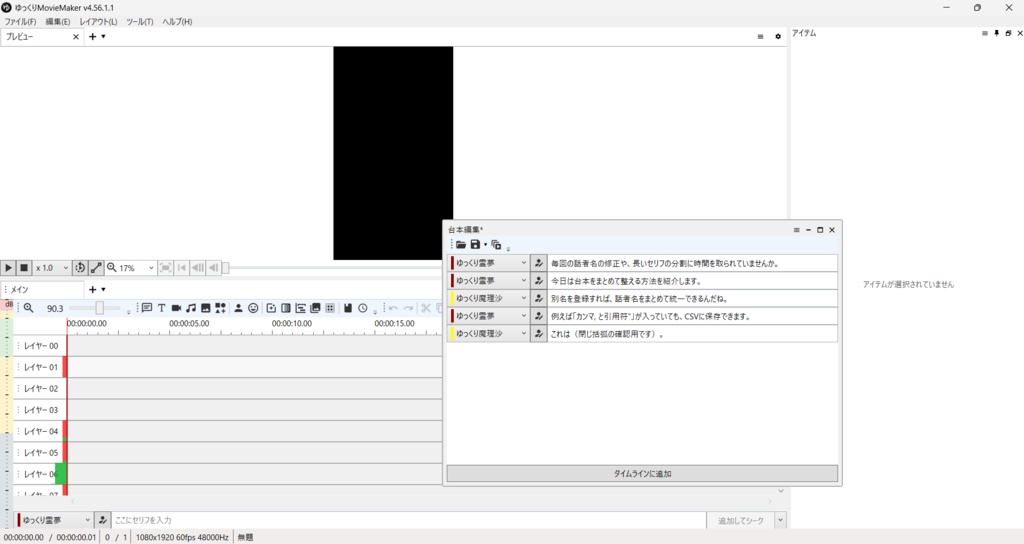Open the ヘルプ(H) menu
The image size is (1024, 544).
[177, 22]
